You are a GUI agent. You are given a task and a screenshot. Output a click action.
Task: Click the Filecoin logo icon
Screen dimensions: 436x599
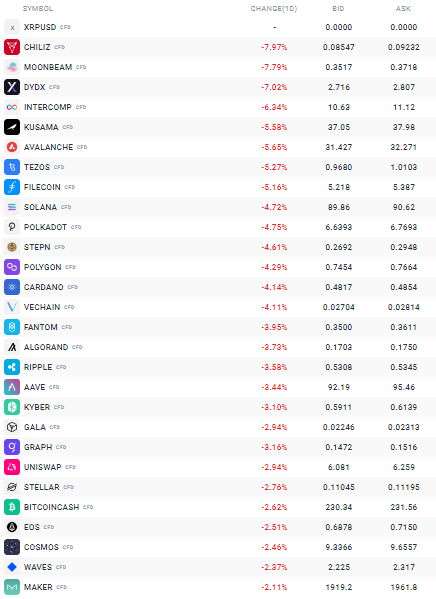click(12, 187)
